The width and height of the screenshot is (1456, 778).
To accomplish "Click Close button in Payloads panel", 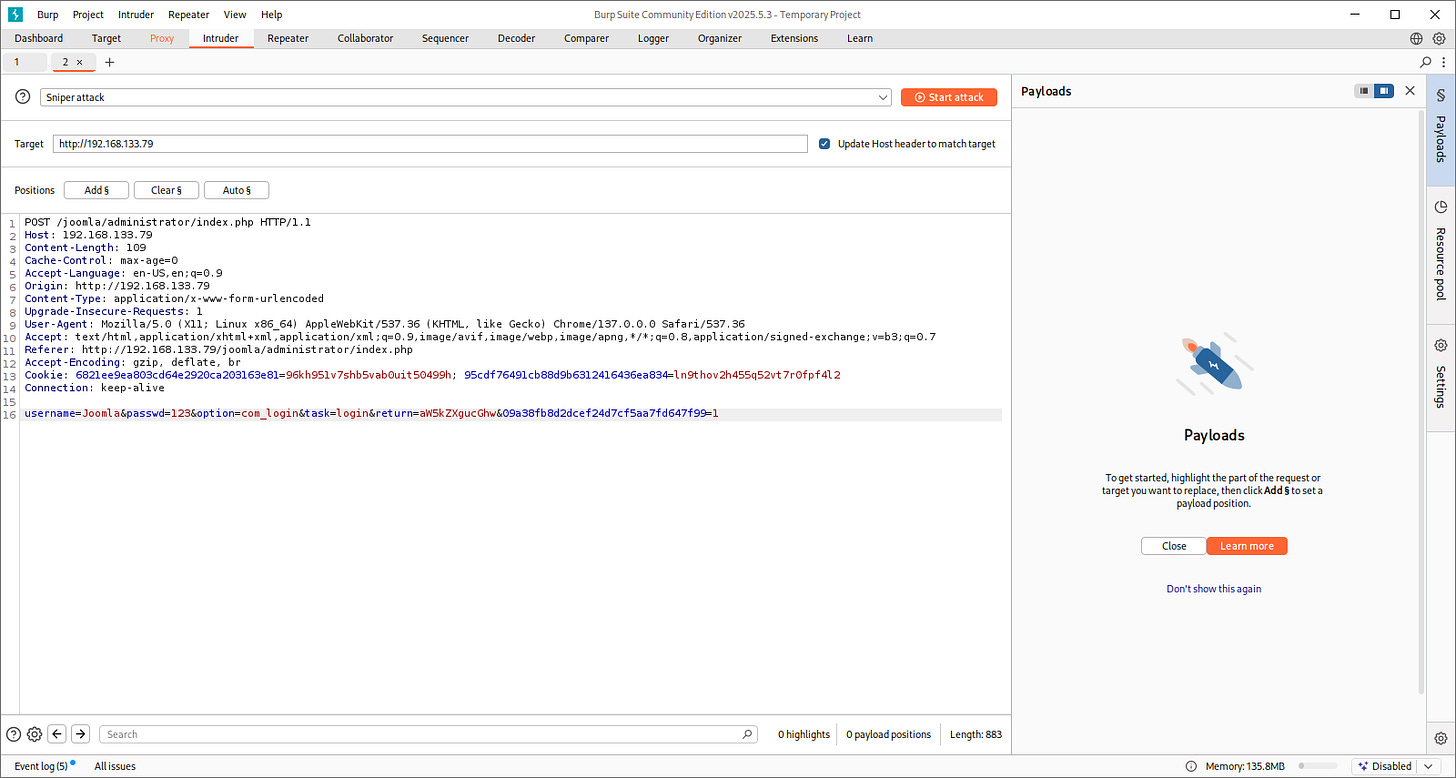I will coord(1174,546).
